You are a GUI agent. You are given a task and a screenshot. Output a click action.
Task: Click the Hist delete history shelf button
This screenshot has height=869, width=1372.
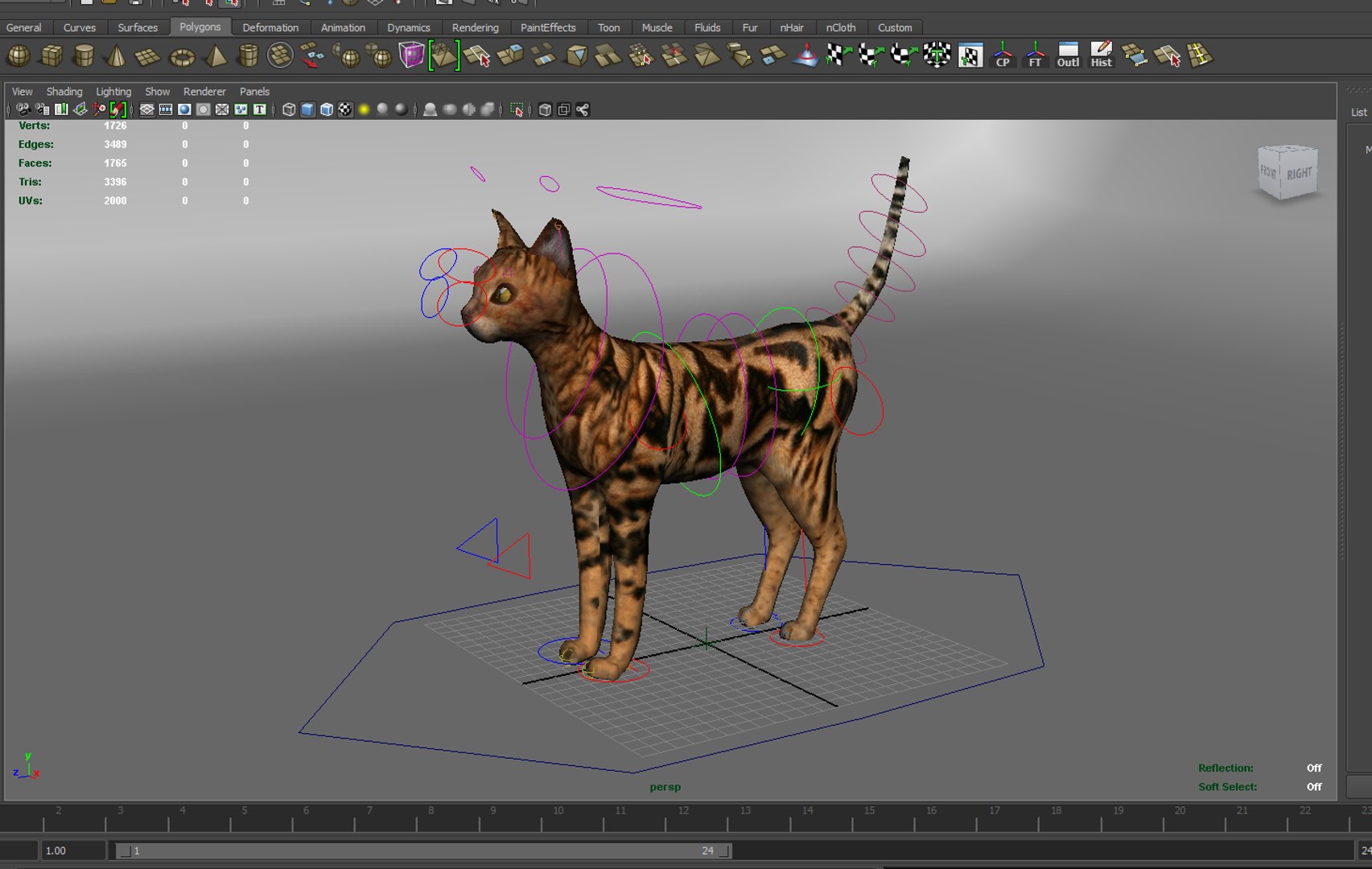coord(1101,56)
